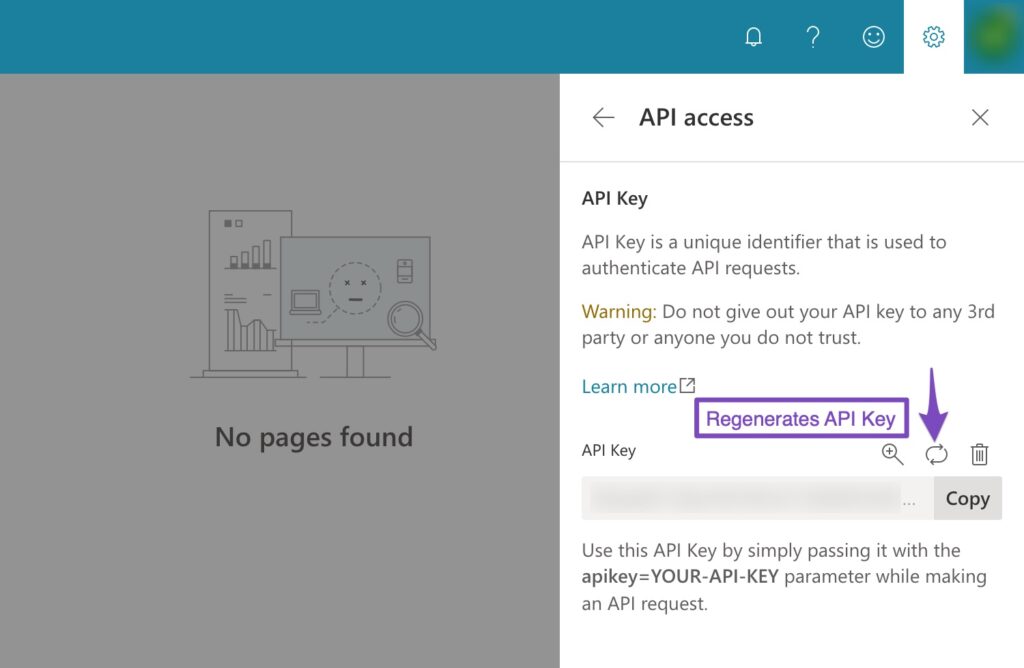Go back using the left arrow

pos(603,118)
